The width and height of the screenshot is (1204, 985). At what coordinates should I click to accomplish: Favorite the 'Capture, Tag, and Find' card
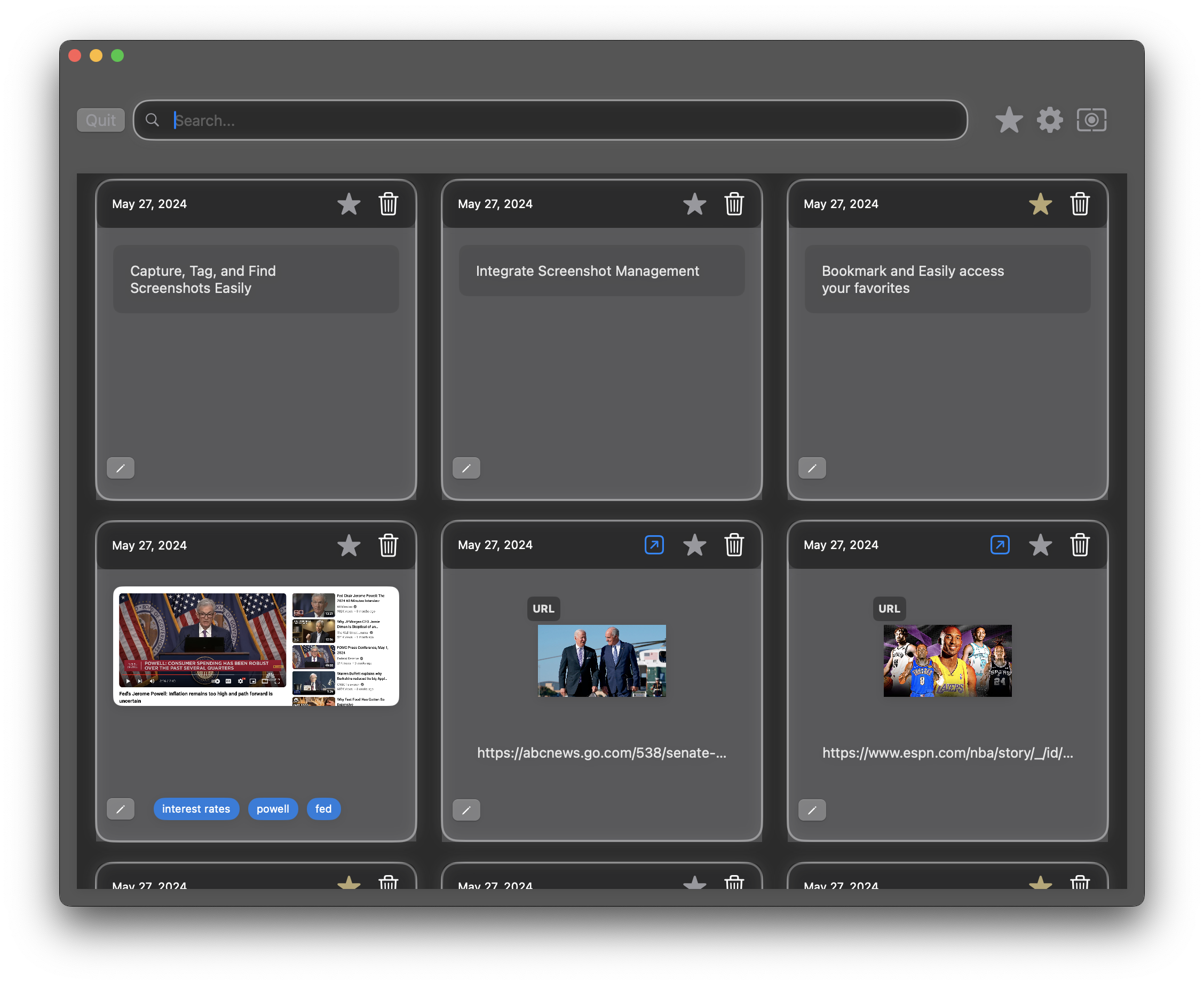[348, 204]
